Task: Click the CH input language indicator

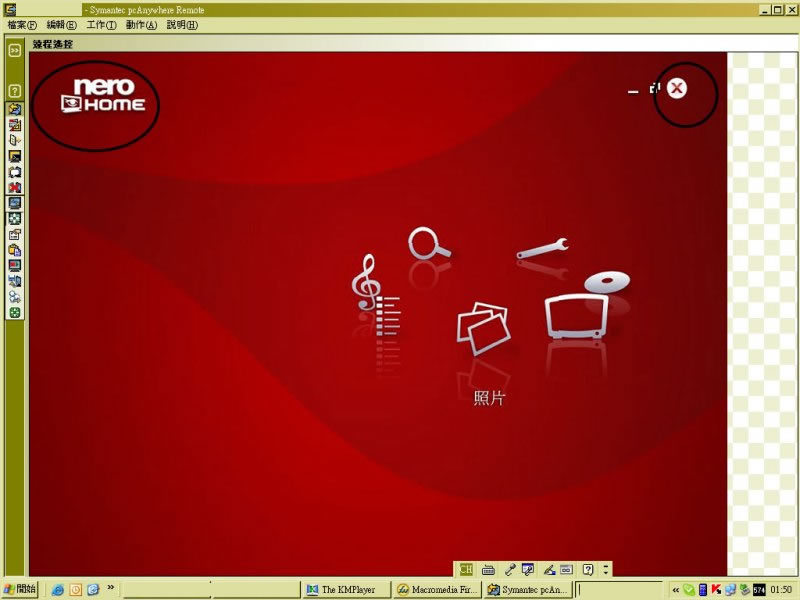Action: point(466,569)
